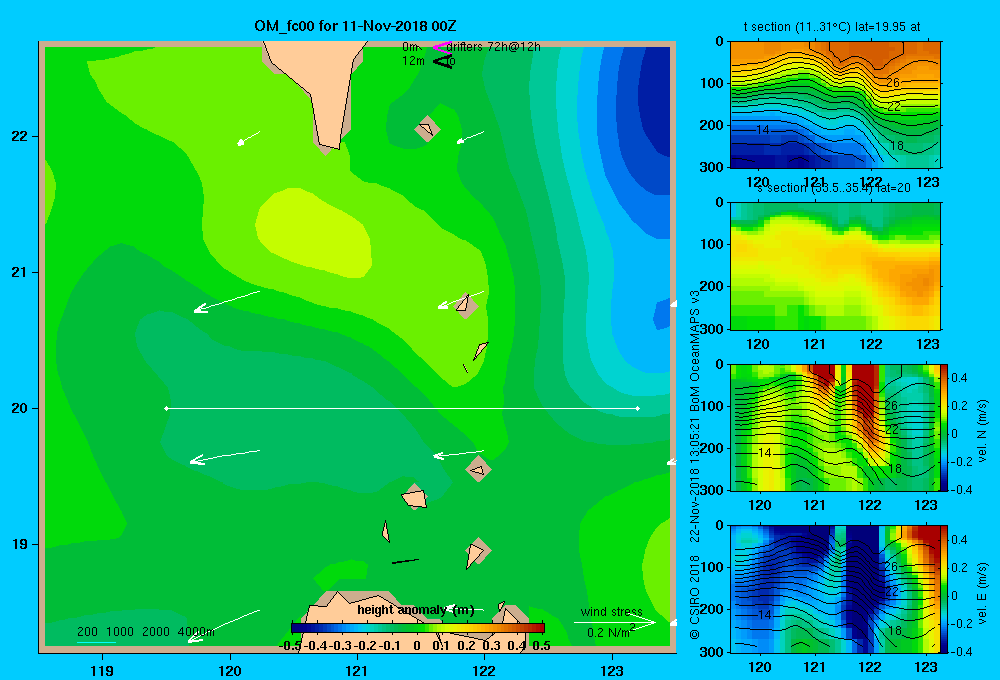Viewport: 1000px width, 680px height.
Task: Click the 'vel. N (m/s)' axis label
Action: (982, 431)
